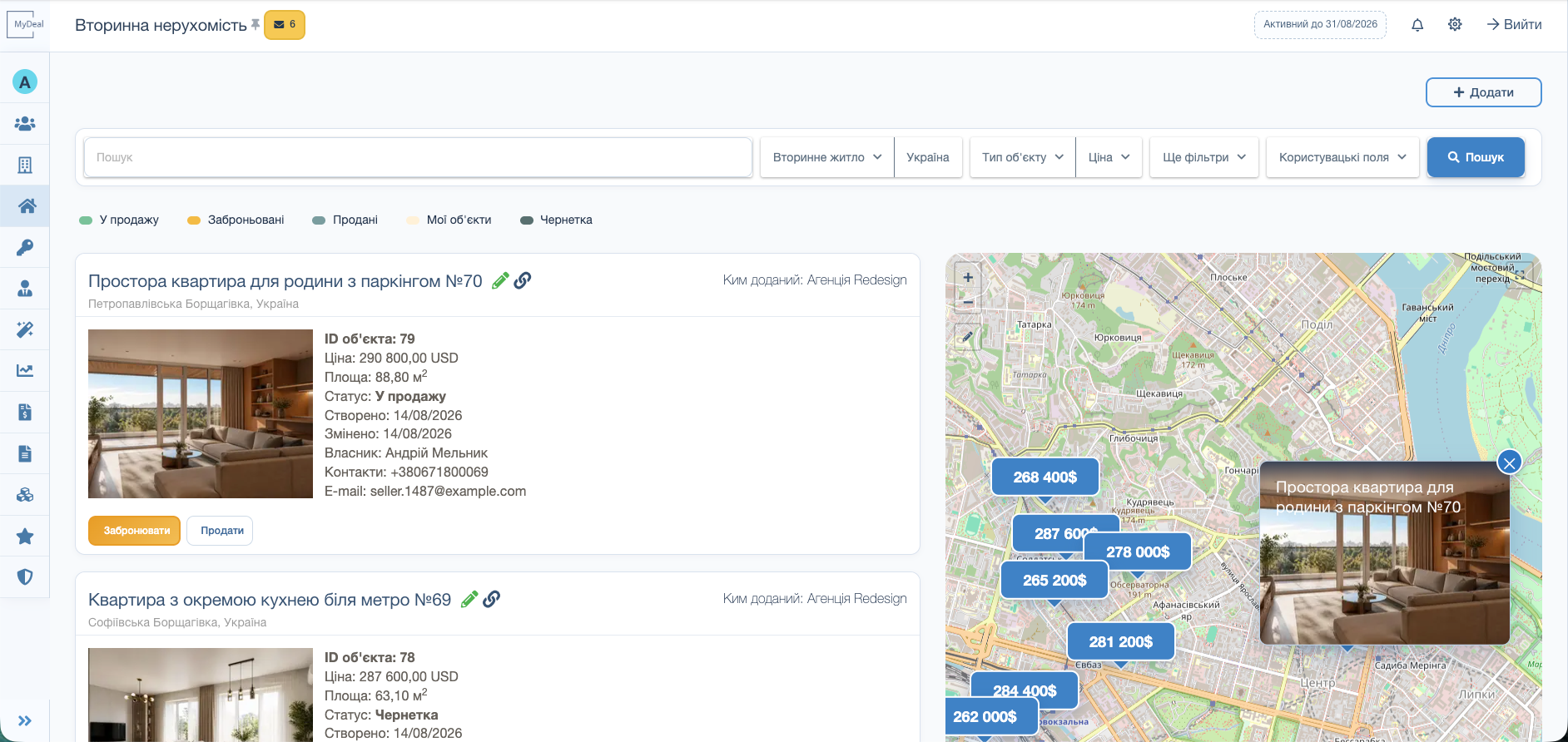Toggle 'Чернетка' status filter
The width and height of the screenshot is (1568, 742).
click(x=556, y=220)
